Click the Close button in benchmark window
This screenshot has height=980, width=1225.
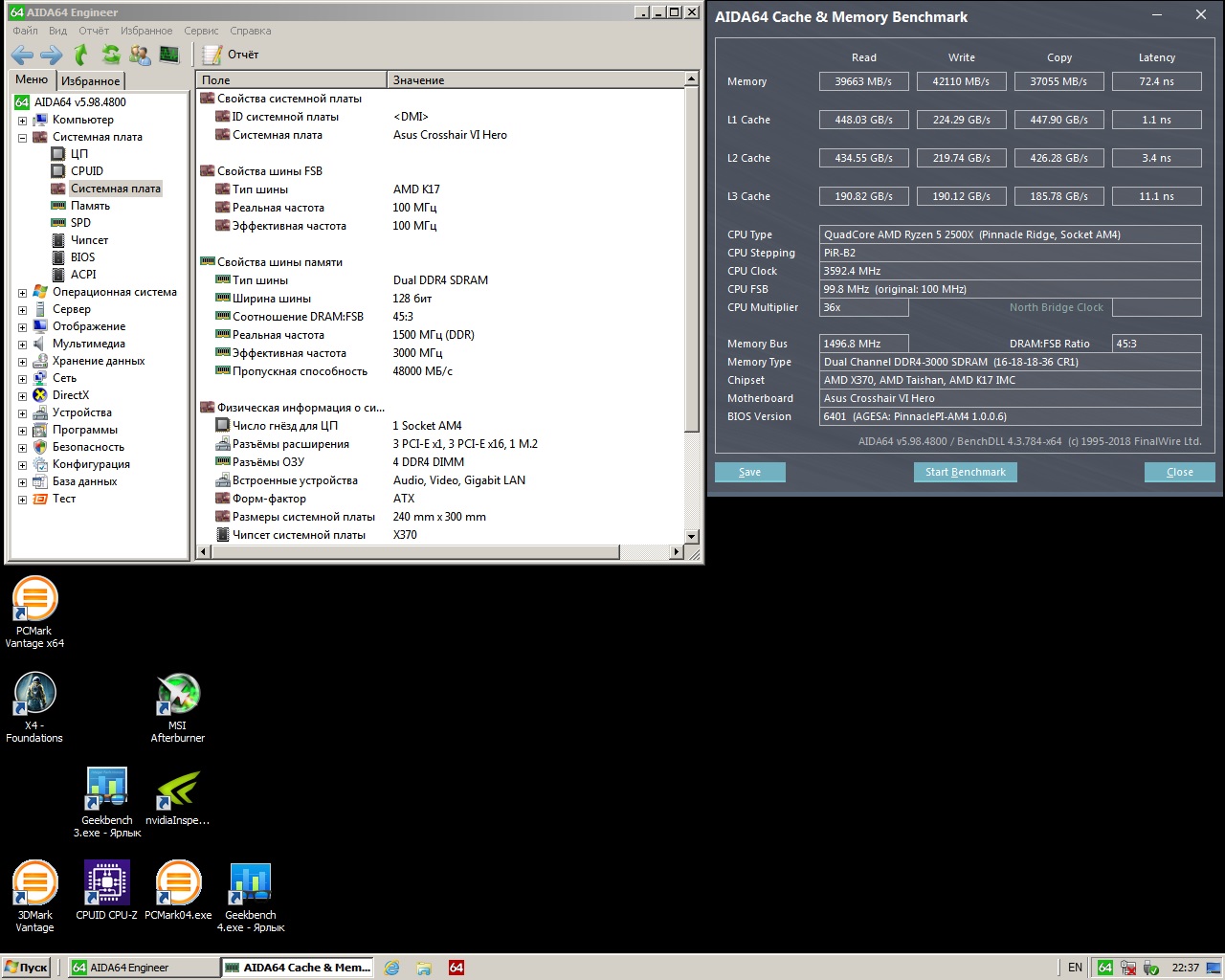(x=1180, y=472)
